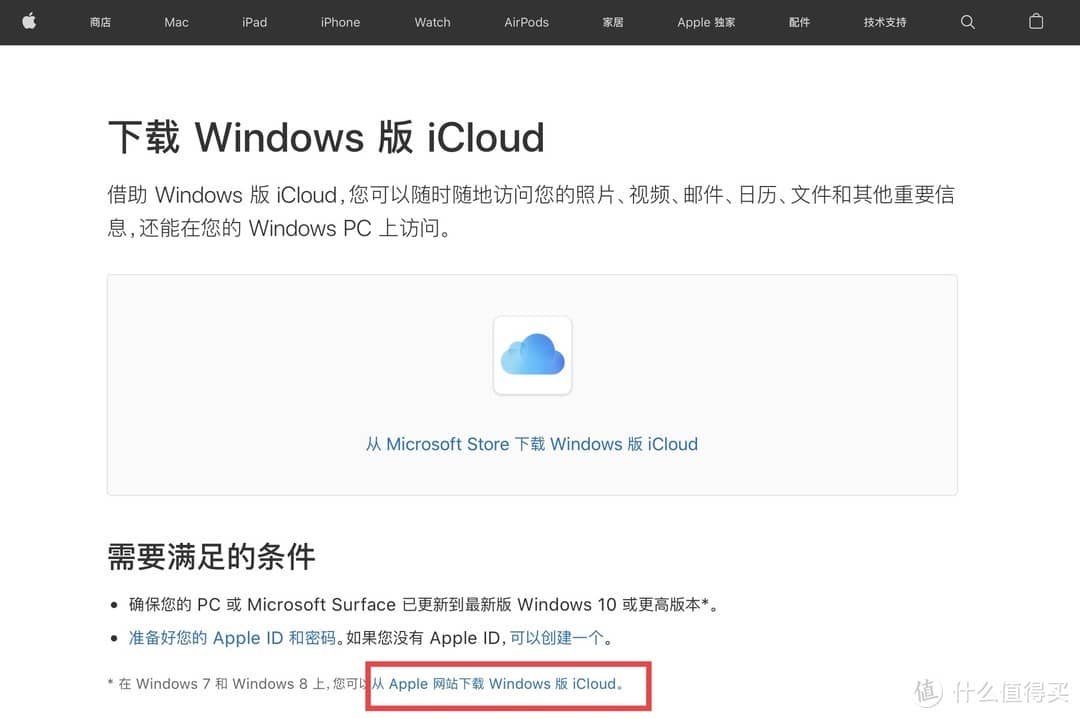Select Mac in the navigation bar

[176, 22]
